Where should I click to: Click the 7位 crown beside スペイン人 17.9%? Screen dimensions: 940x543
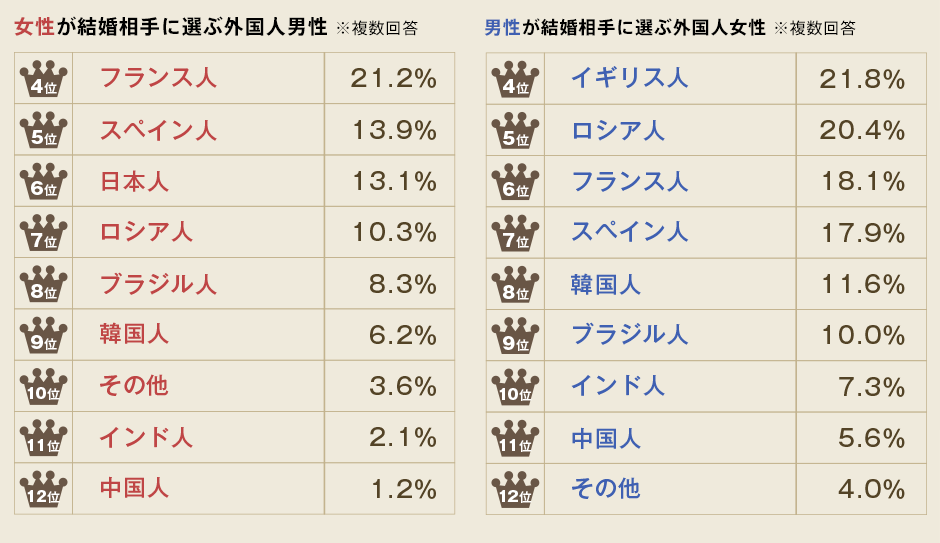point(515,233)
